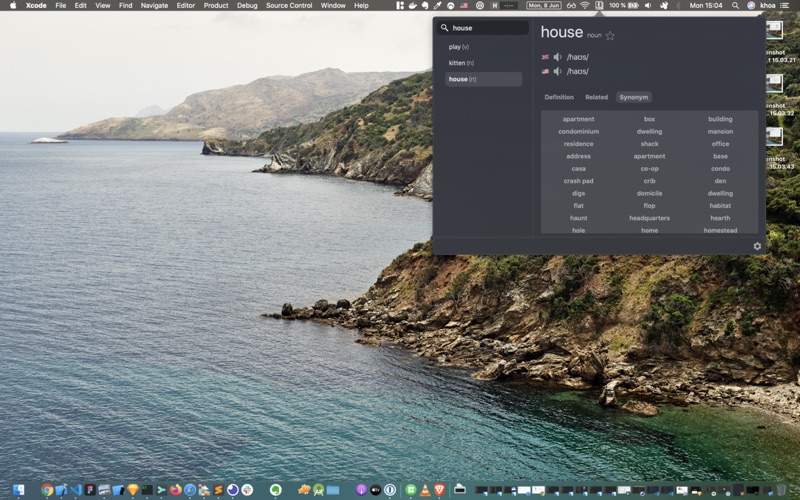
Task: Click in the 'house' search field
Action: pos(483,28)
